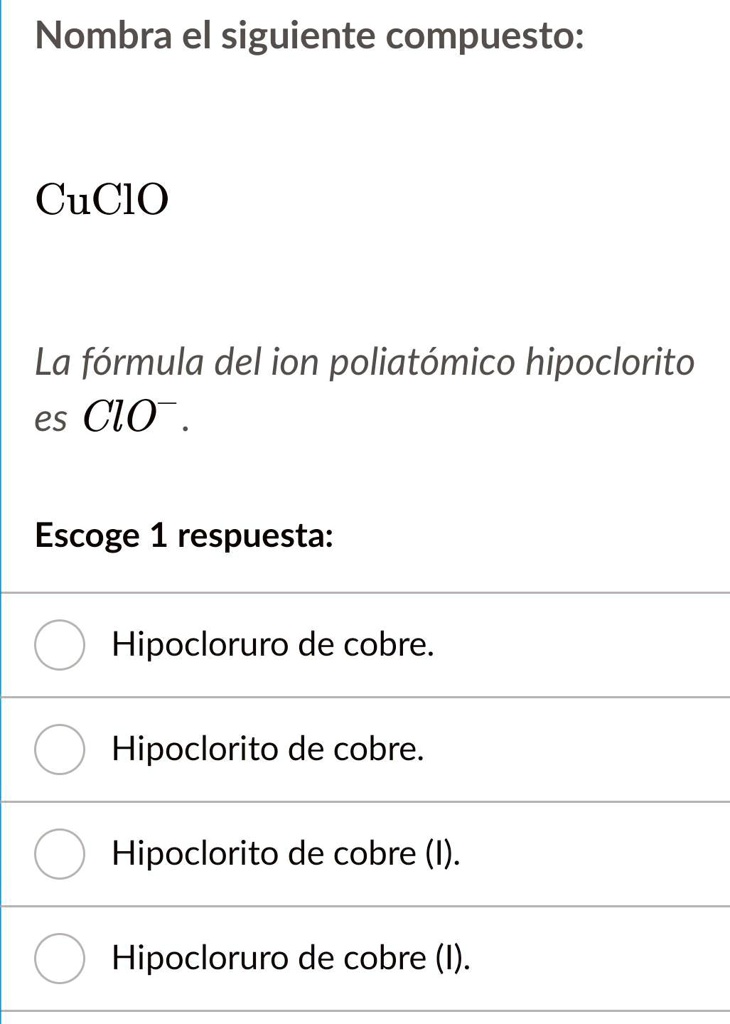Click the answer text "Hipoclorito de cobre."
This screenshot has height=1024, width=730.
coord(268,749)
